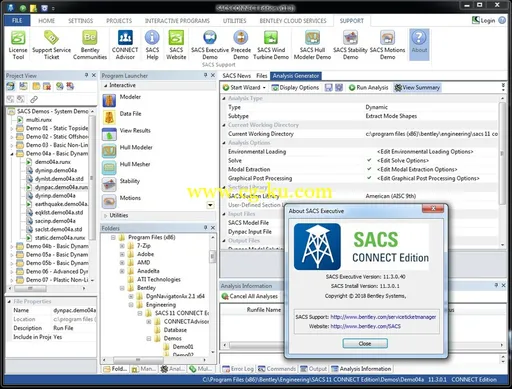Click the save icon in Analysis Generator toolbar
The height and width of the screenshot is (389, 512).
coord(328,88)
